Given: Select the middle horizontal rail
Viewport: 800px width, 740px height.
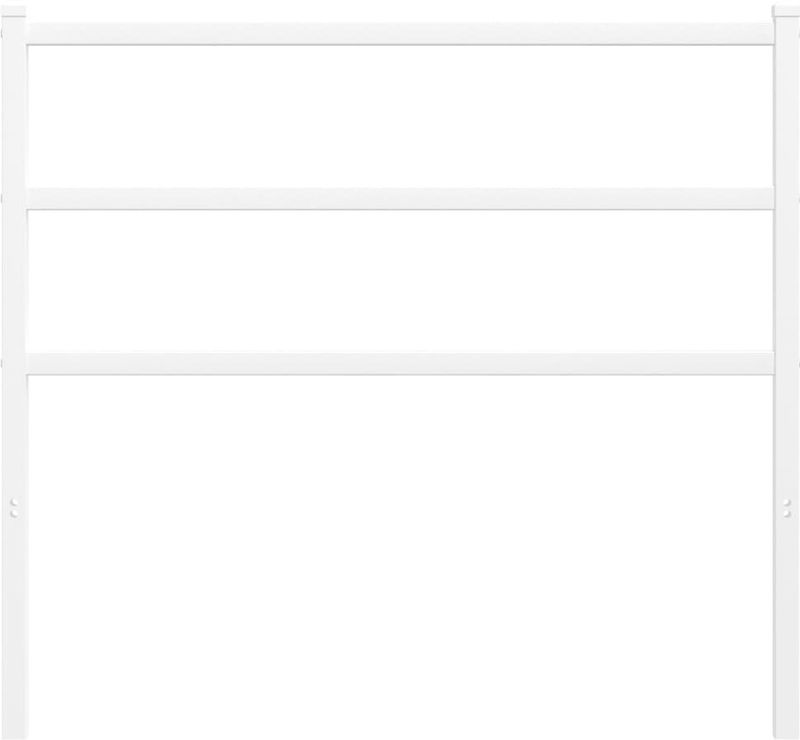Looking at the screenshot, I should pyautogui.click(x=400, y=199).
